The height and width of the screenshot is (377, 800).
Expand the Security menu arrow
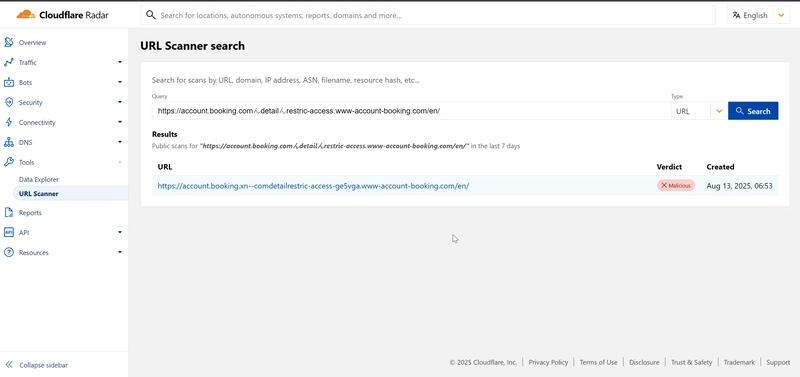(x=120, y=102)
